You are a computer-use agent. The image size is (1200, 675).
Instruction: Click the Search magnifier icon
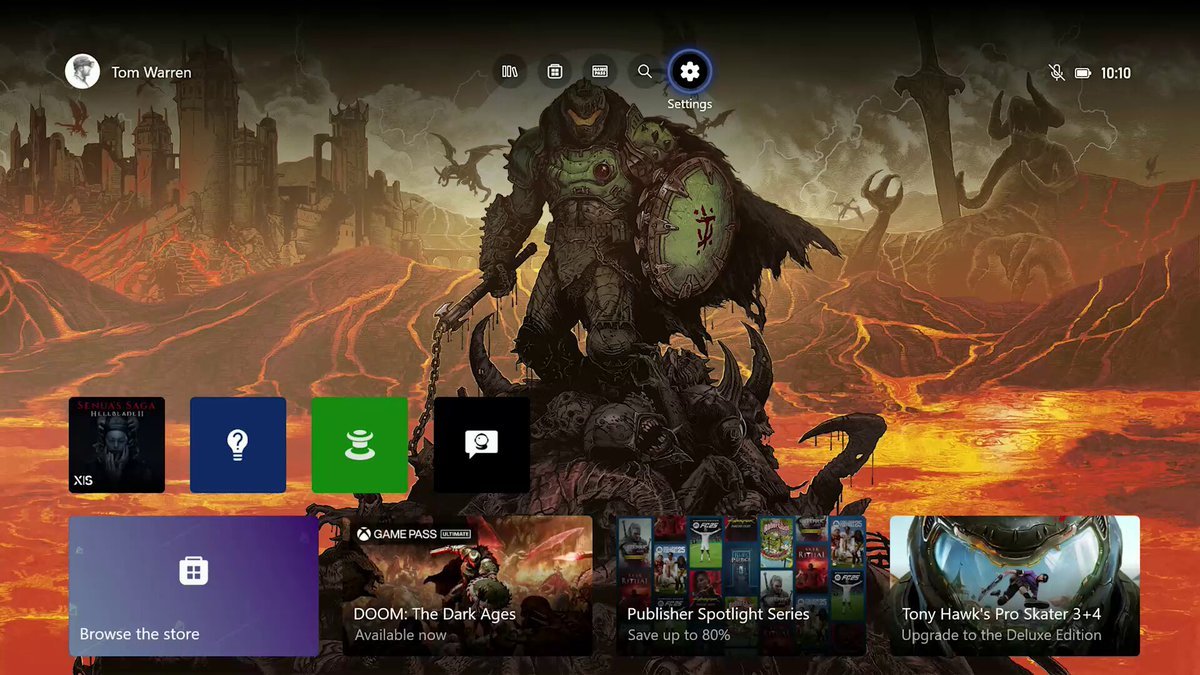[645, 72]
